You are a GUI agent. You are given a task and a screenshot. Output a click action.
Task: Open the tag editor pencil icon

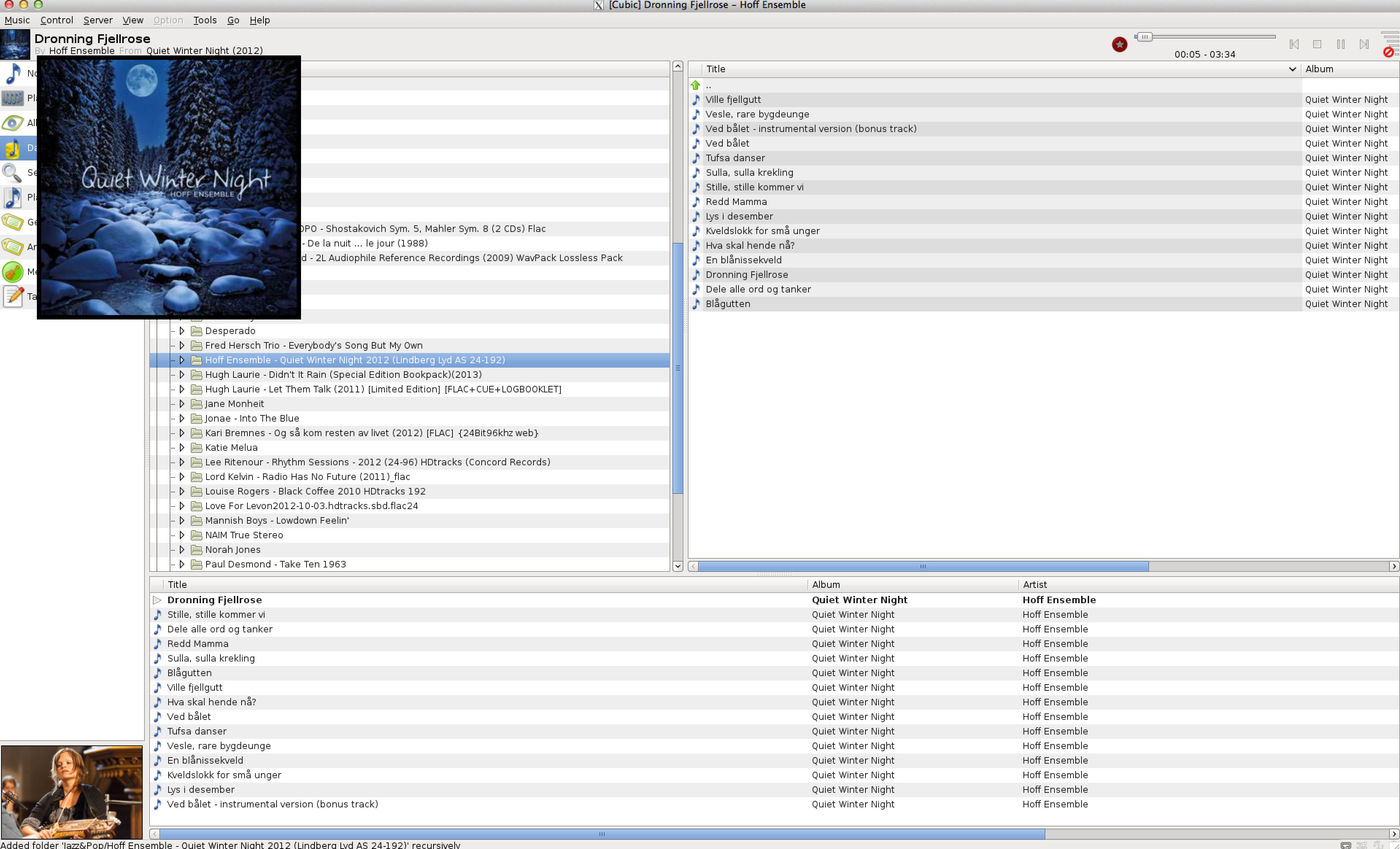click(x=12, y=296)
